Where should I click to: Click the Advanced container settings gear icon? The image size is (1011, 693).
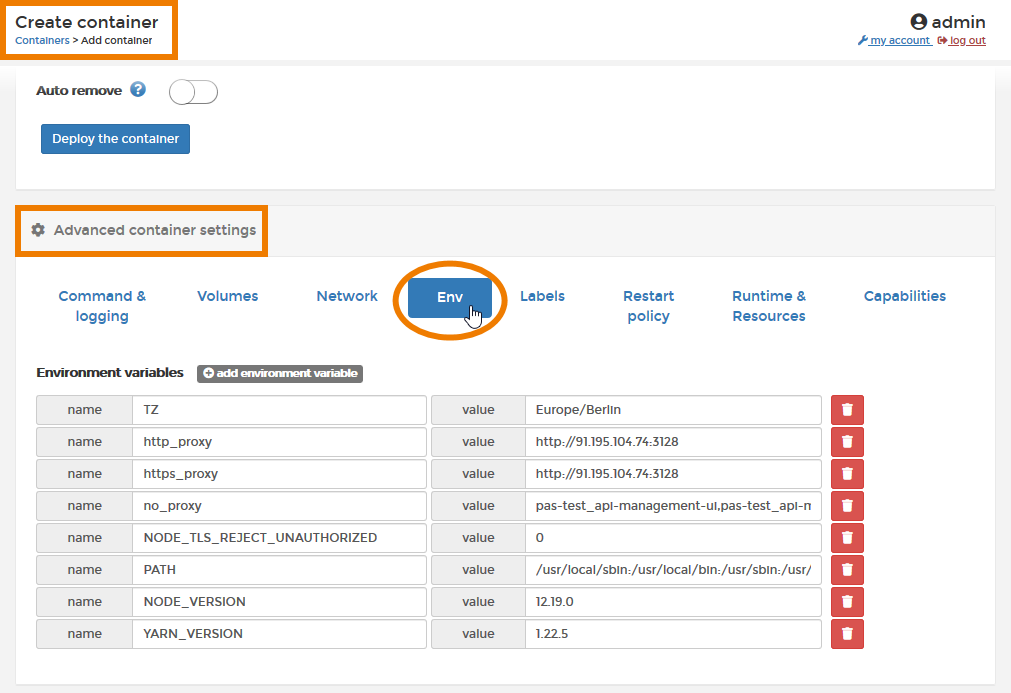(38, 230)
